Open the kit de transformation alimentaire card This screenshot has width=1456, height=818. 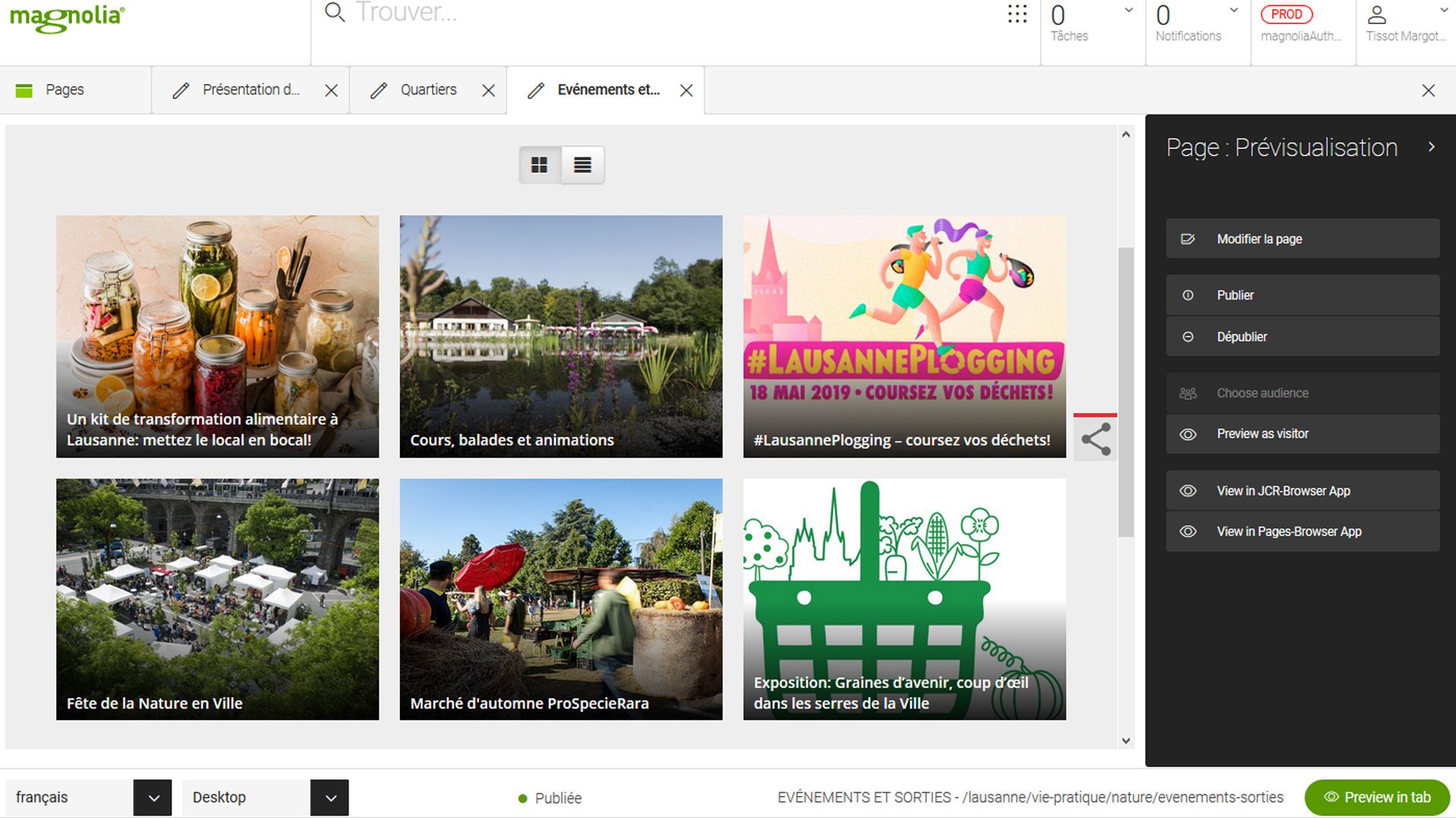click(217, 336)
